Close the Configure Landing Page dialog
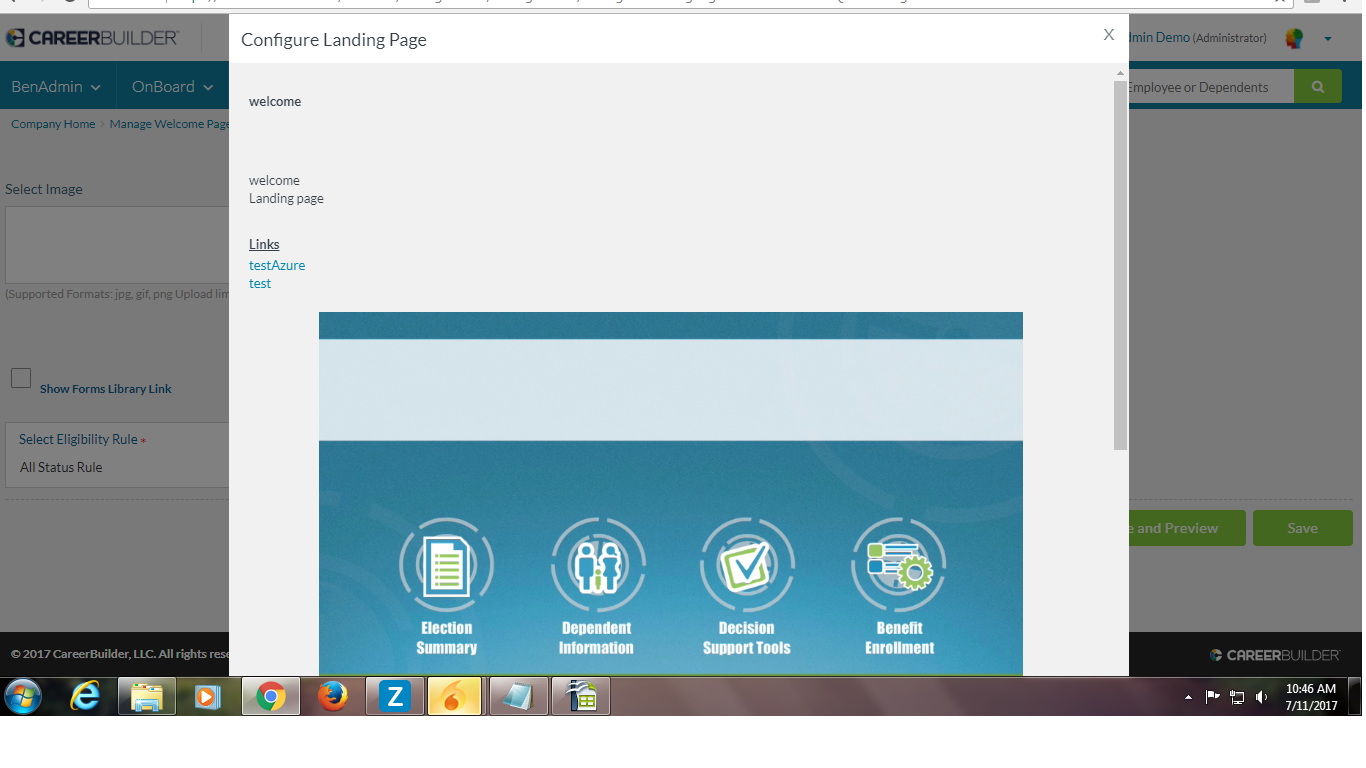 click(1108, 35)
